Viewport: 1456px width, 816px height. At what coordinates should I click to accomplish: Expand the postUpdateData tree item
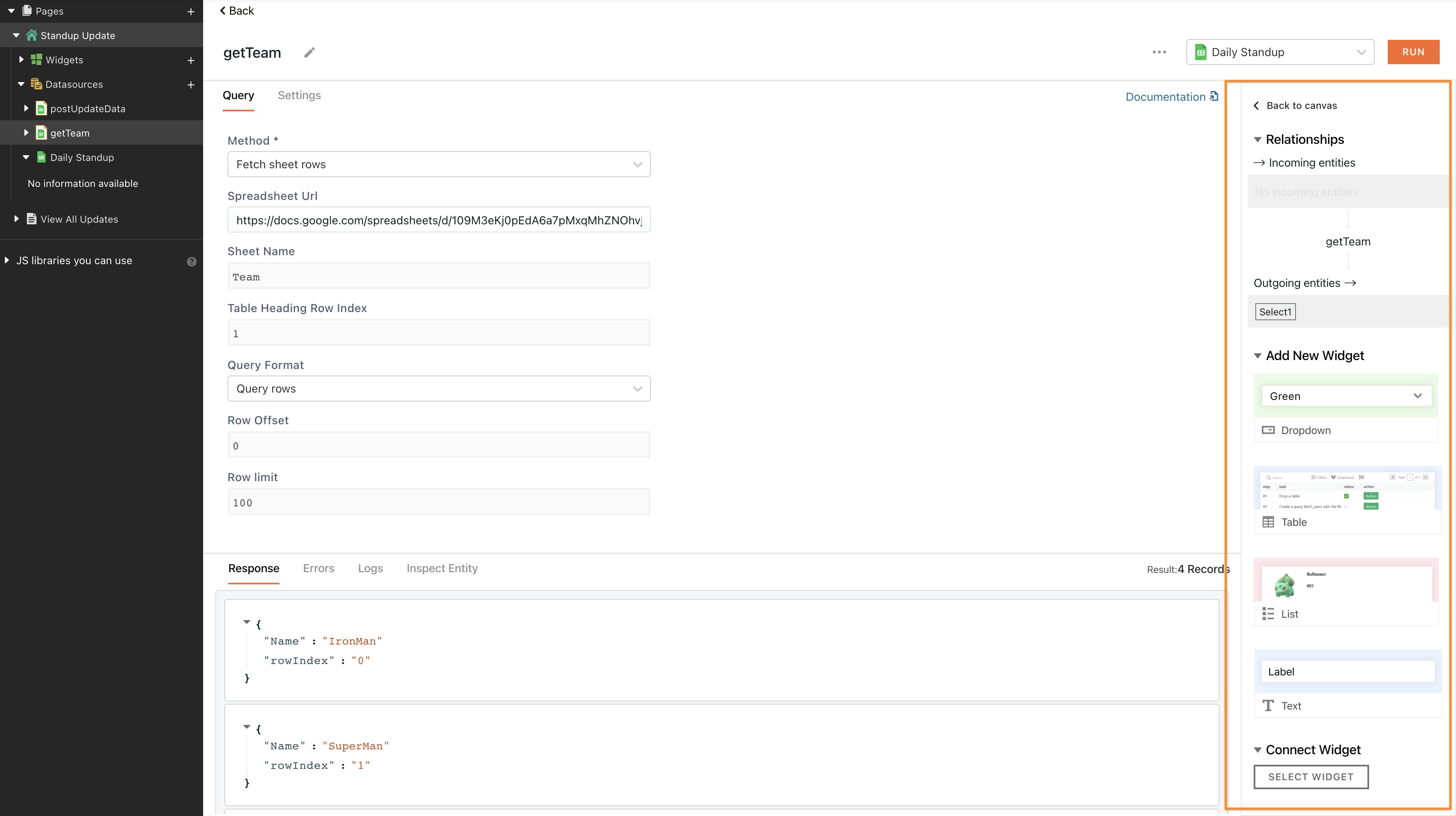click(x=26, y=109)
